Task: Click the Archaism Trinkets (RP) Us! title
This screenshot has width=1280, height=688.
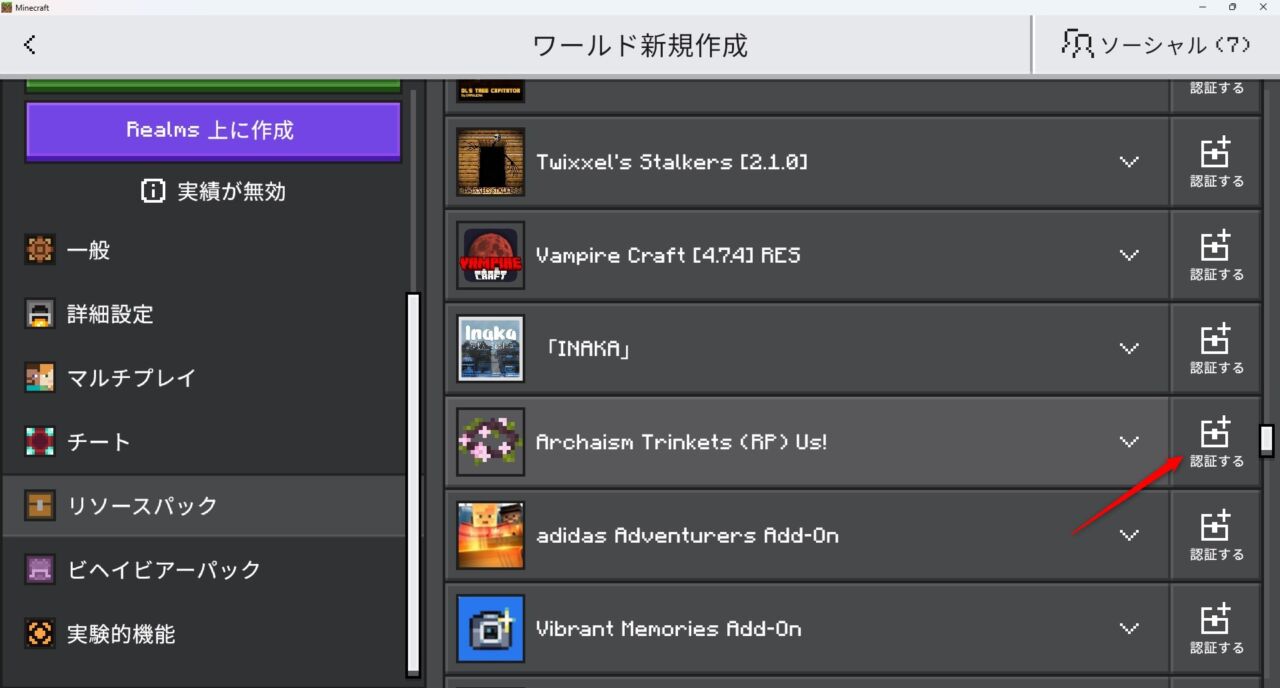Action: point(682,442)
